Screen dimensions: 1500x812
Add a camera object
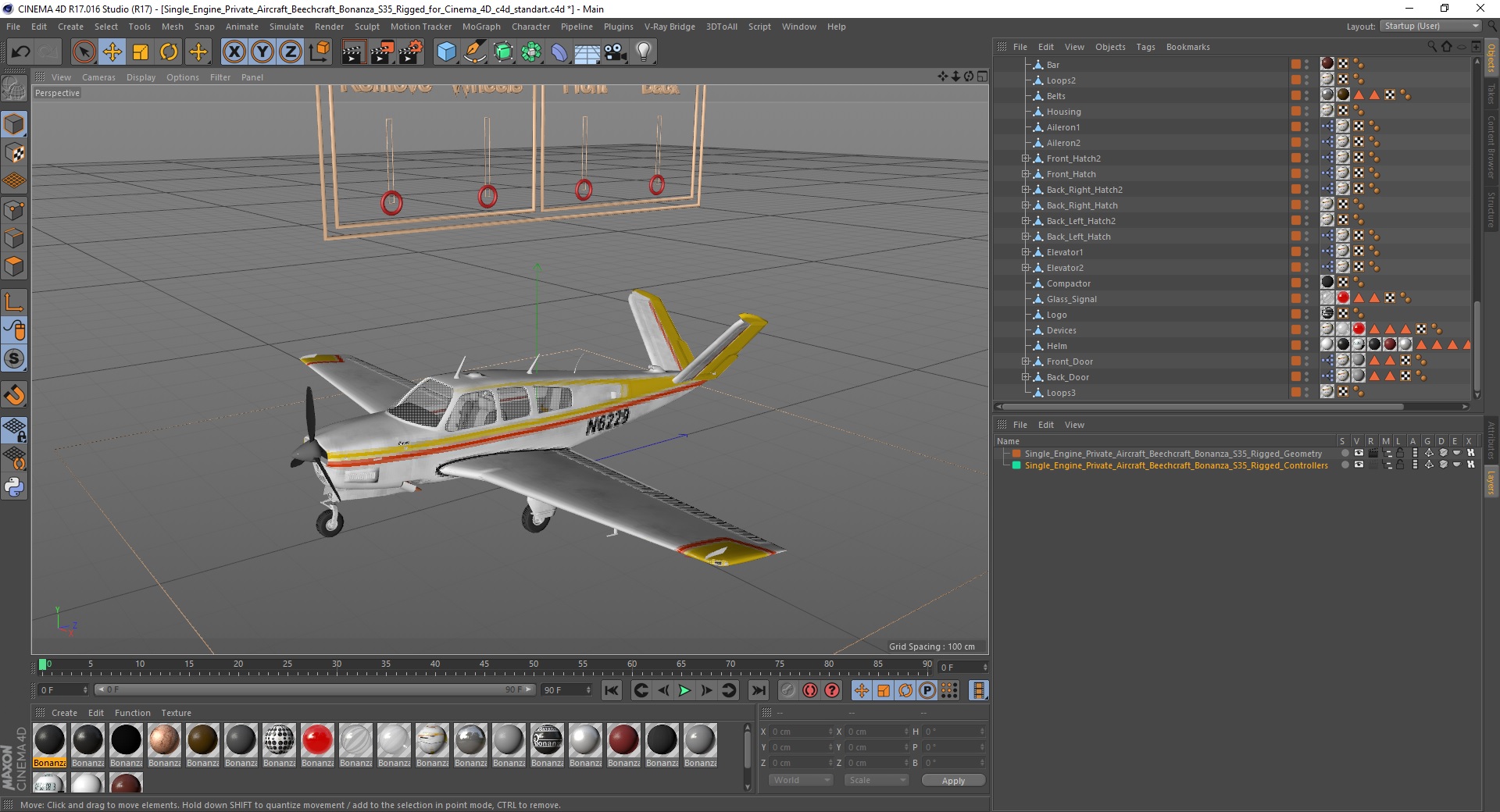click(616, 52)
